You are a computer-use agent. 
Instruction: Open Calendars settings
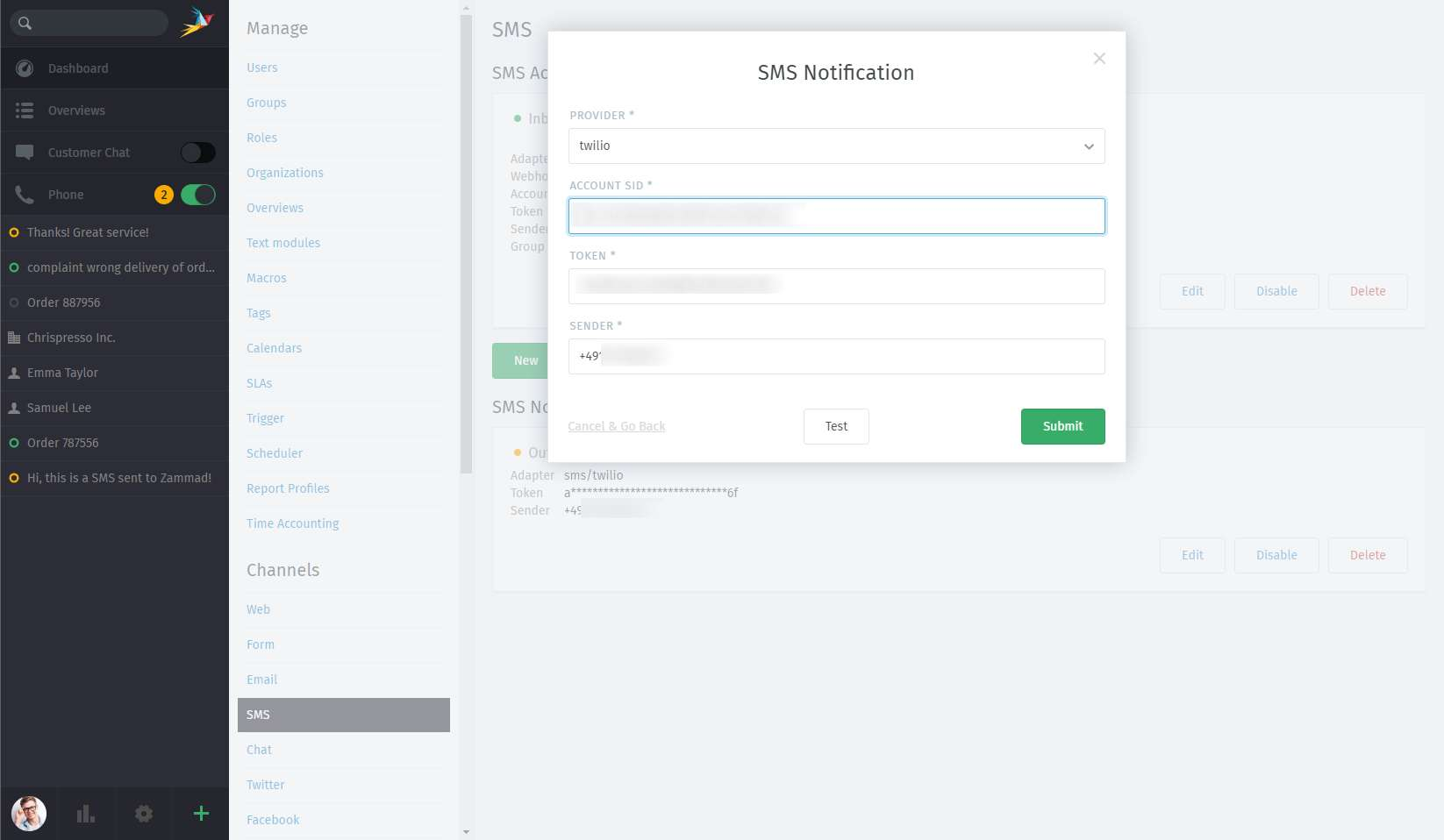[275, 348]
